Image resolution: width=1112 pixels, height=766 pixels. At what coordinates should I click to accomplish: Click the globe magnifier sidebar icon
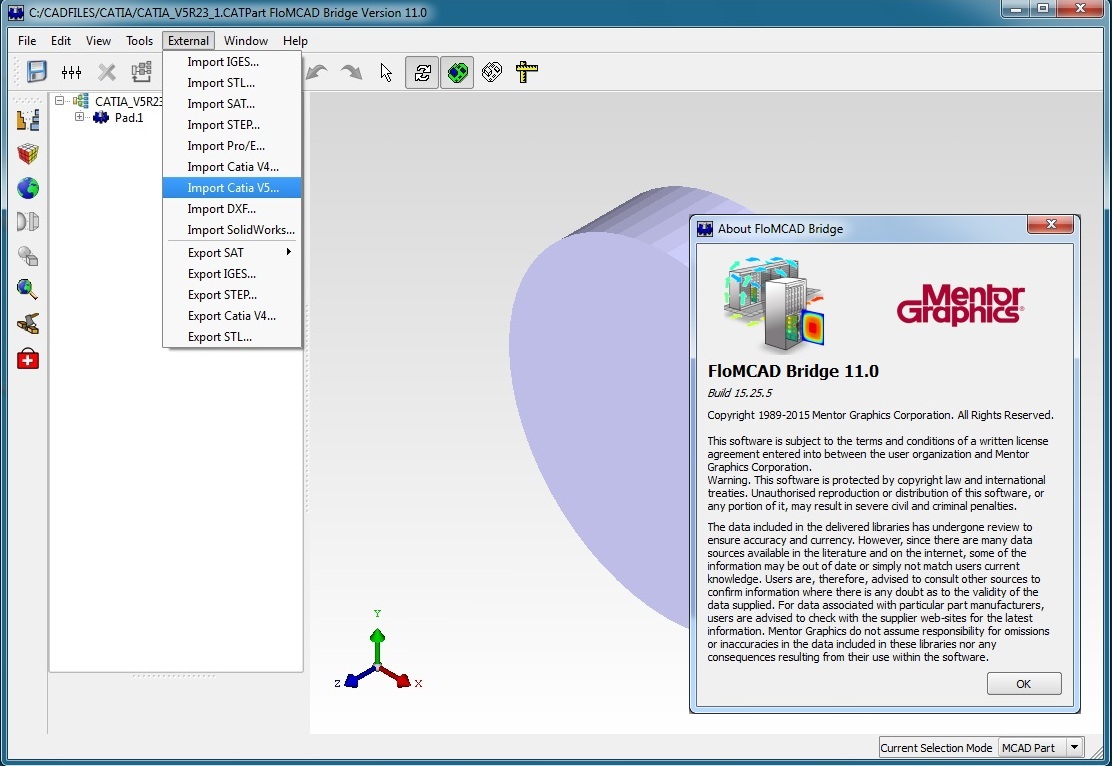coord(28,289)
